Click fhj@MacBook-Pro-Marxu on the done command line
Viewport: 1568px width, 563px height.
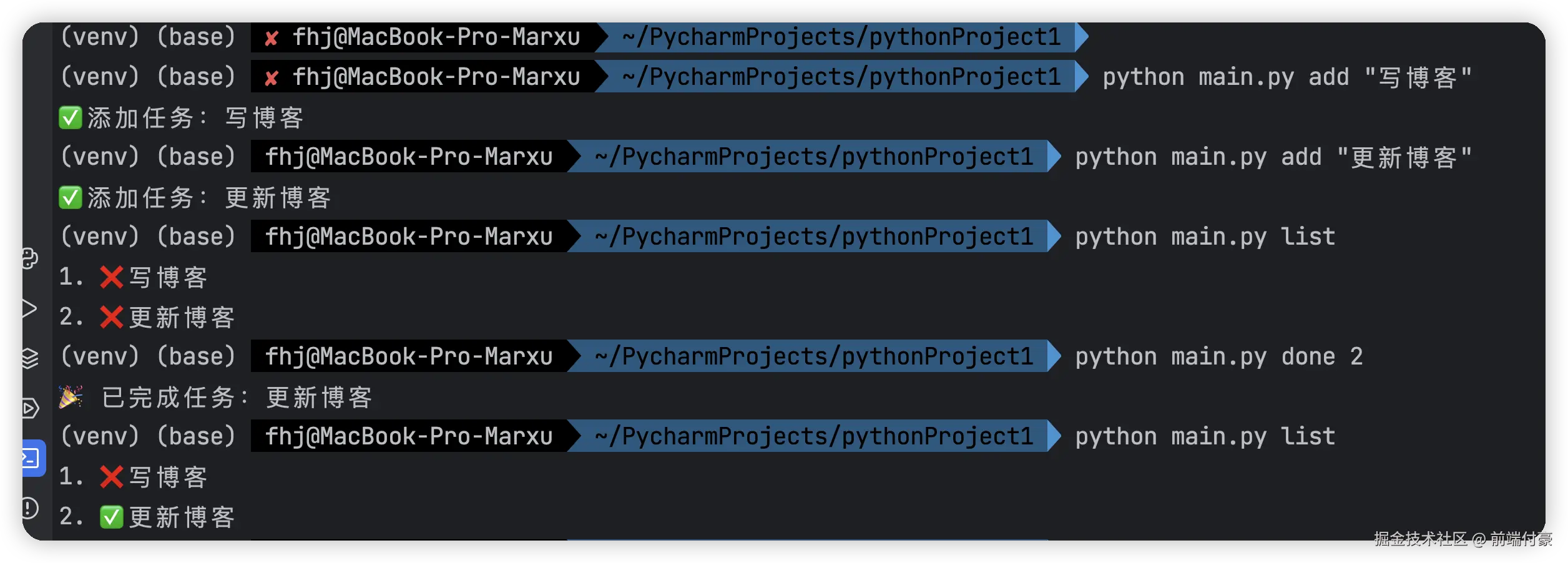409,356
